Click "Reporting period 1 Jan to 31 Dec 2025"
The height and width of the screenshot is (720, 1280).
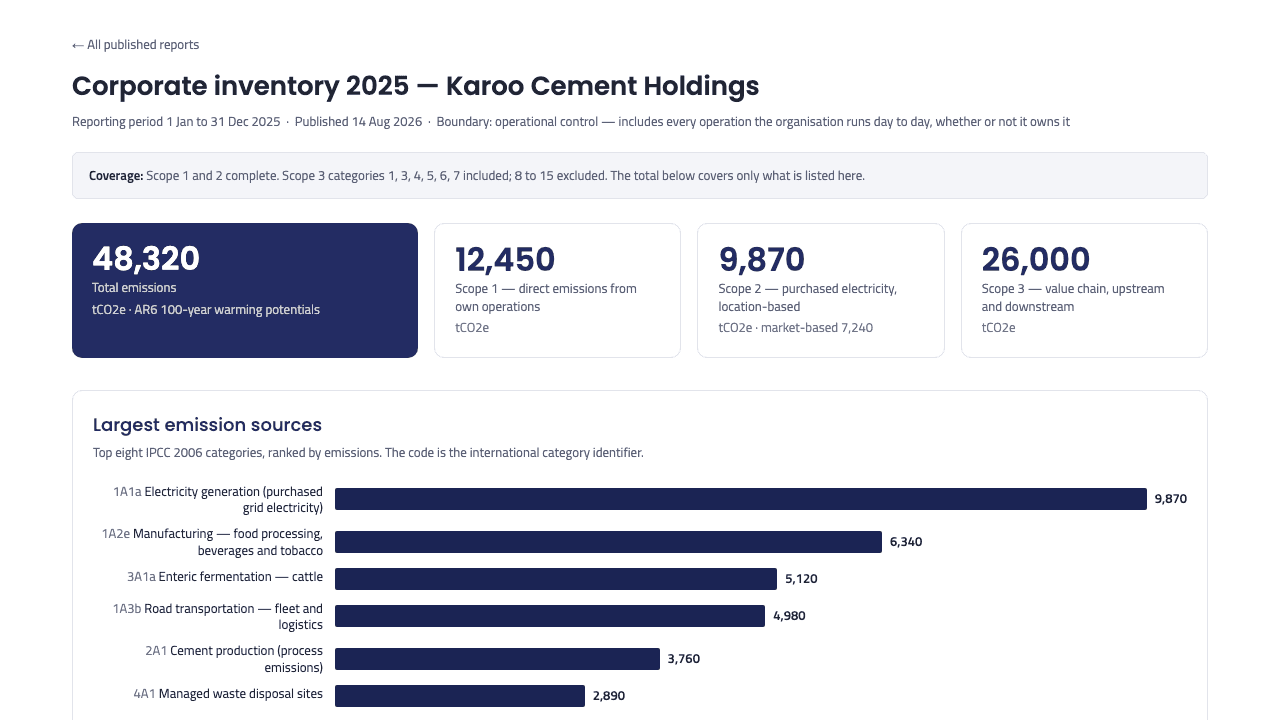point(176,122)
